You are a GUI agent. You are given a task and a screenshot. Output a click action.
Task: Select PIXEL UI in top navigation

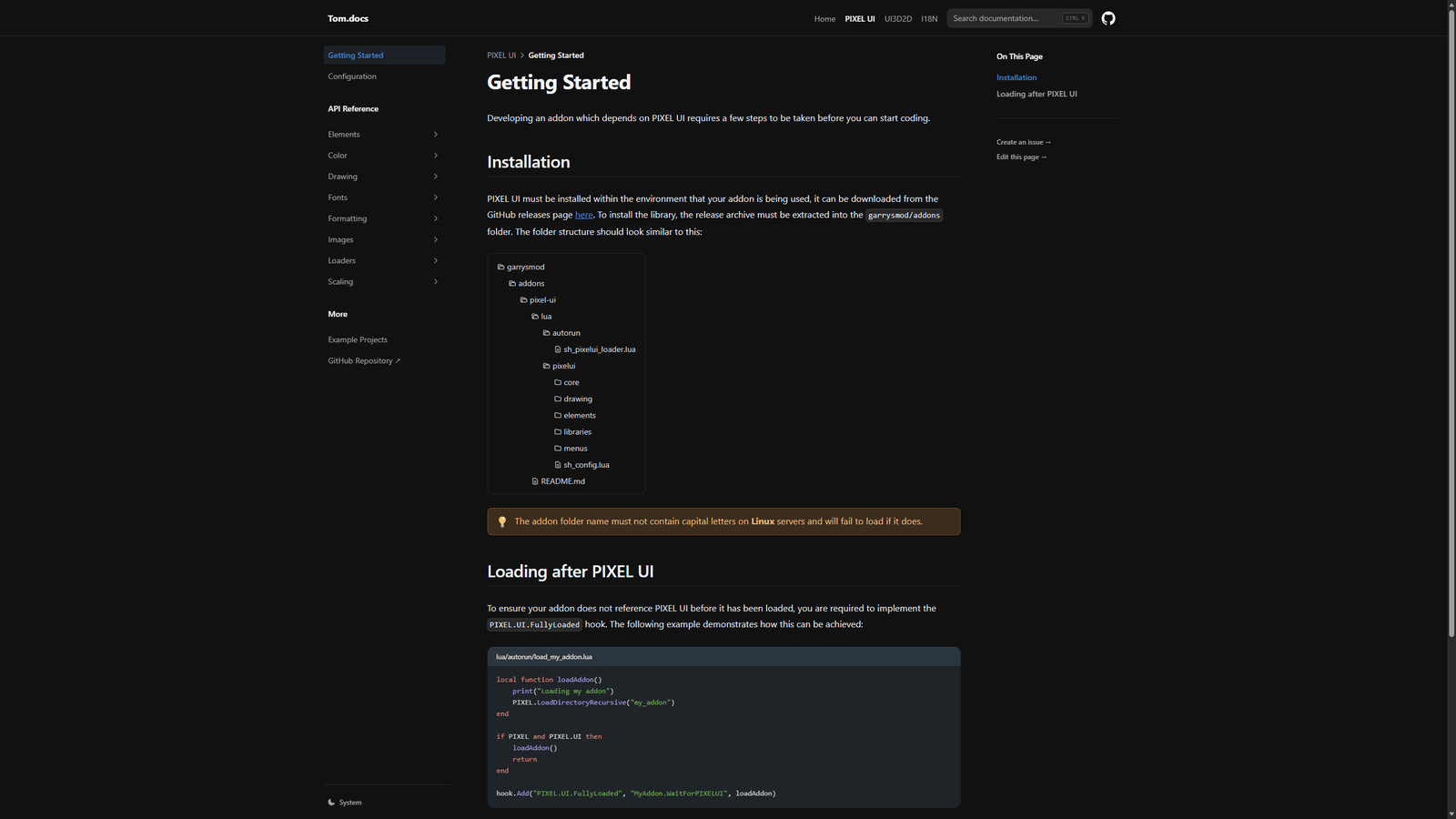point(860,18)
